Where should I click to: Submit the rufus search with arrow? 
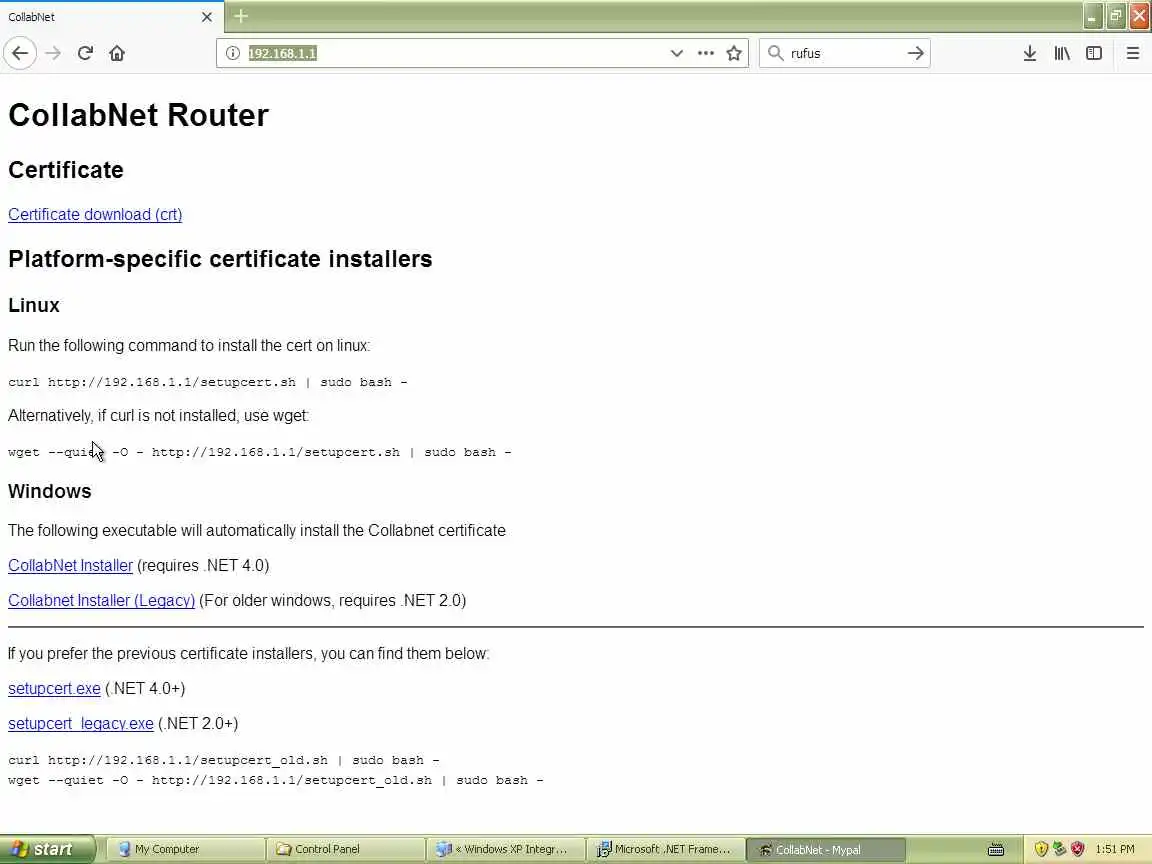click(x=915, y=53)
